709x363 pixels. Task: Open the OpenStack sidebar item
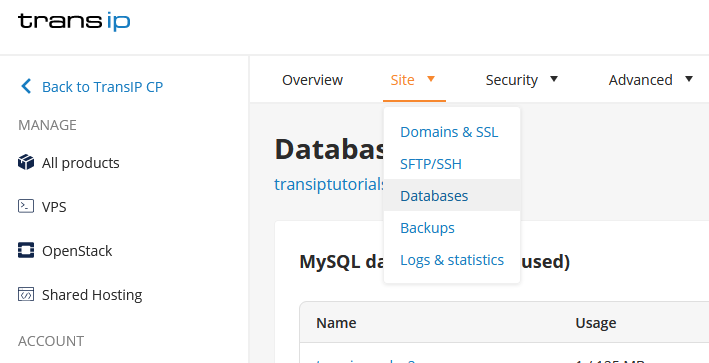tap(77, 251)
